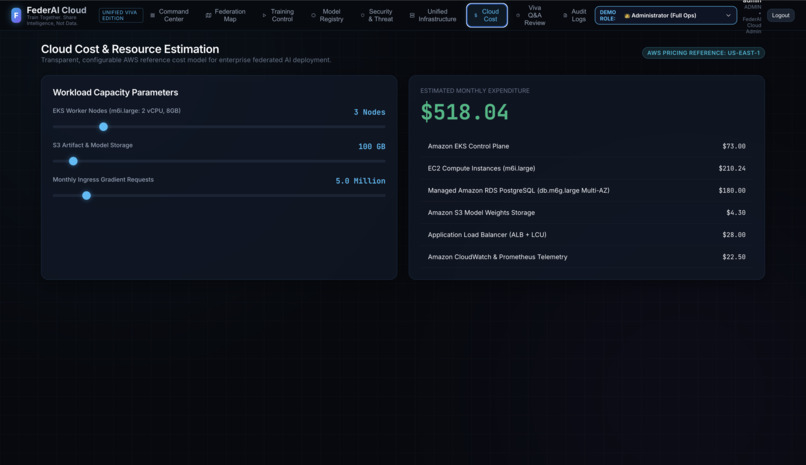The width and height of the screenshot is (806, 465).
Task: Select the EC2 Compute Instances (m6i.large) row
Action: point(587,168)
